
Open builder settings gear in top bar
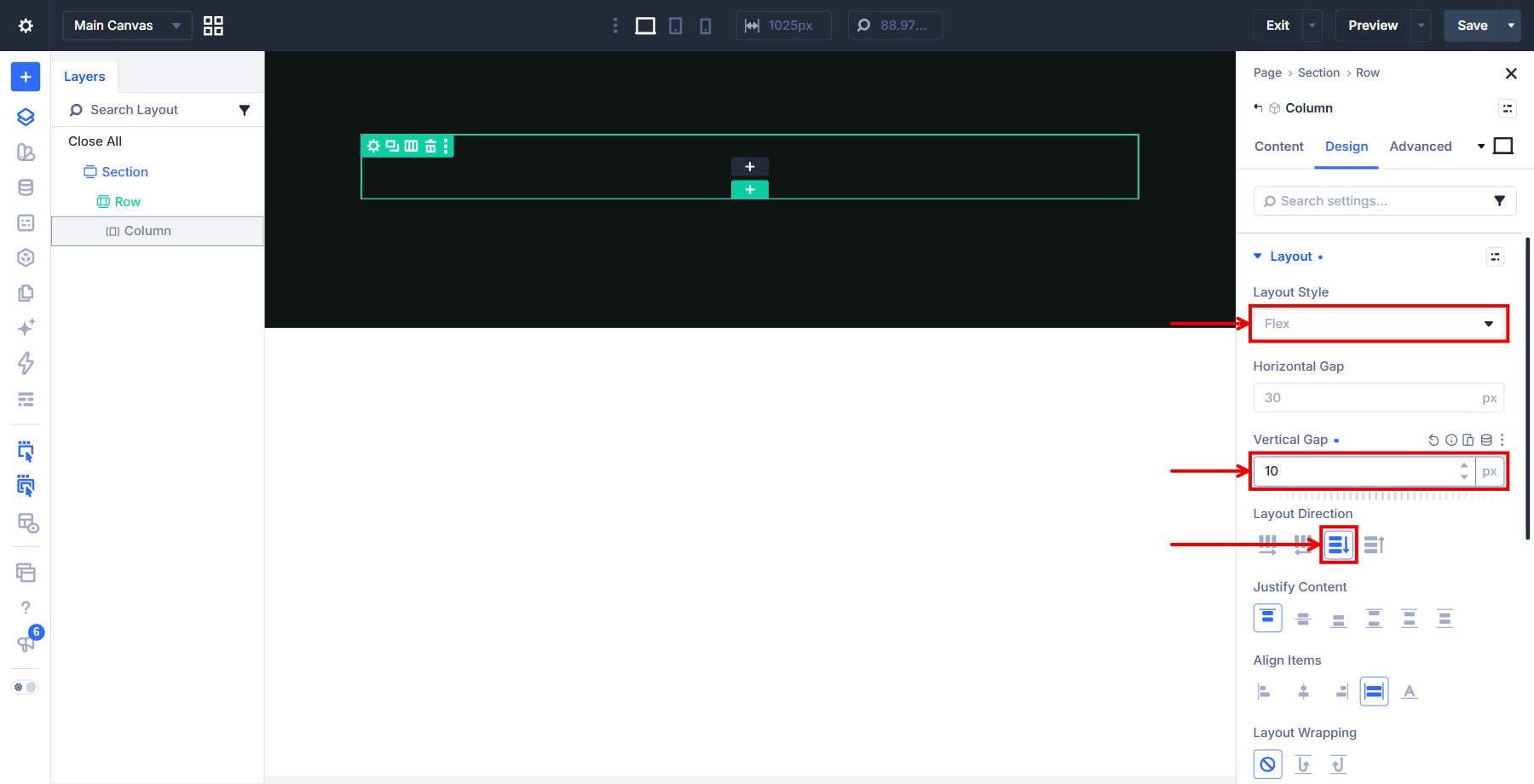point(26,26)
